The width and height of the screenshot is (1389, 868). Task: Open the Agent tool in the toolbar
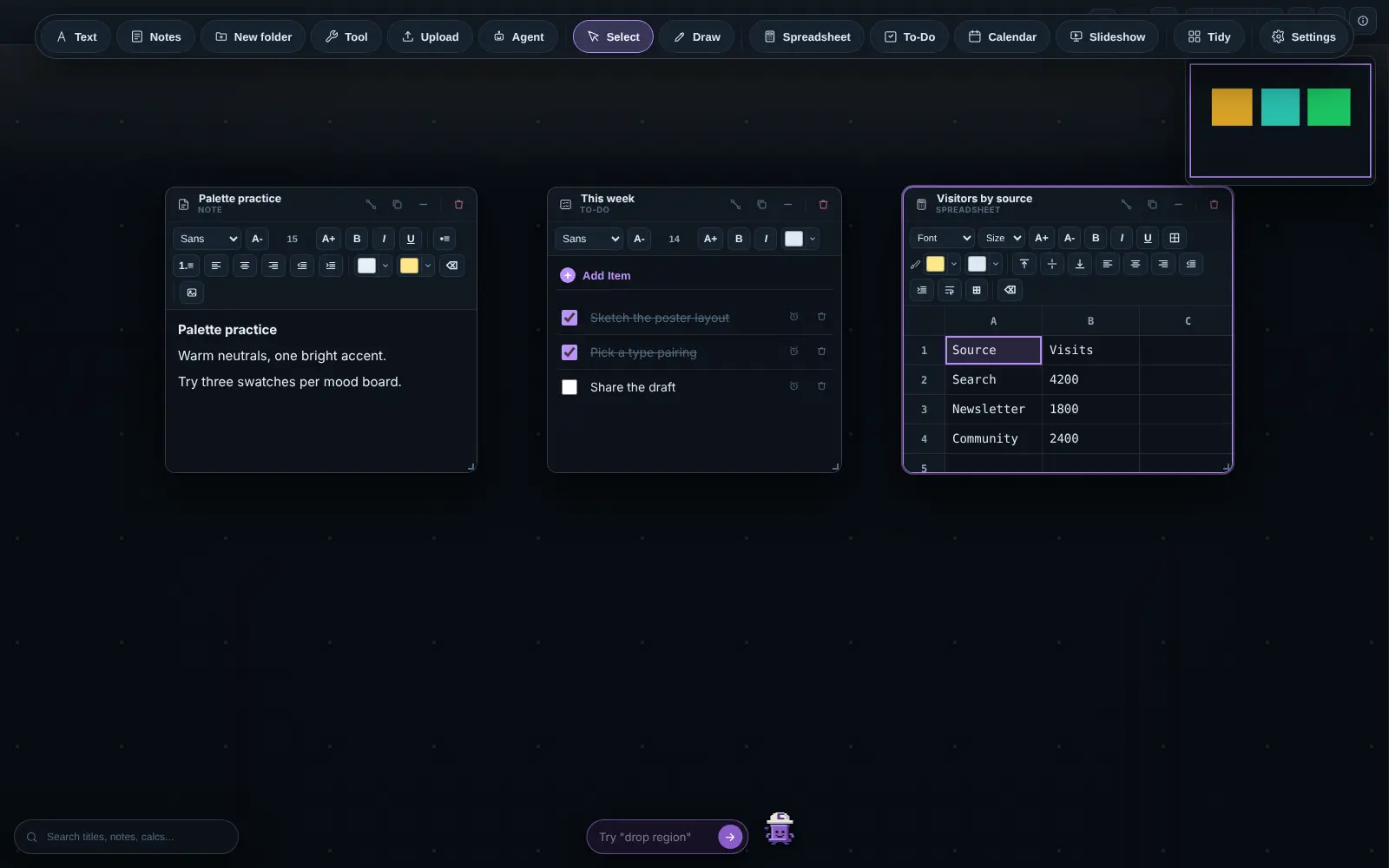coord(518,36)
